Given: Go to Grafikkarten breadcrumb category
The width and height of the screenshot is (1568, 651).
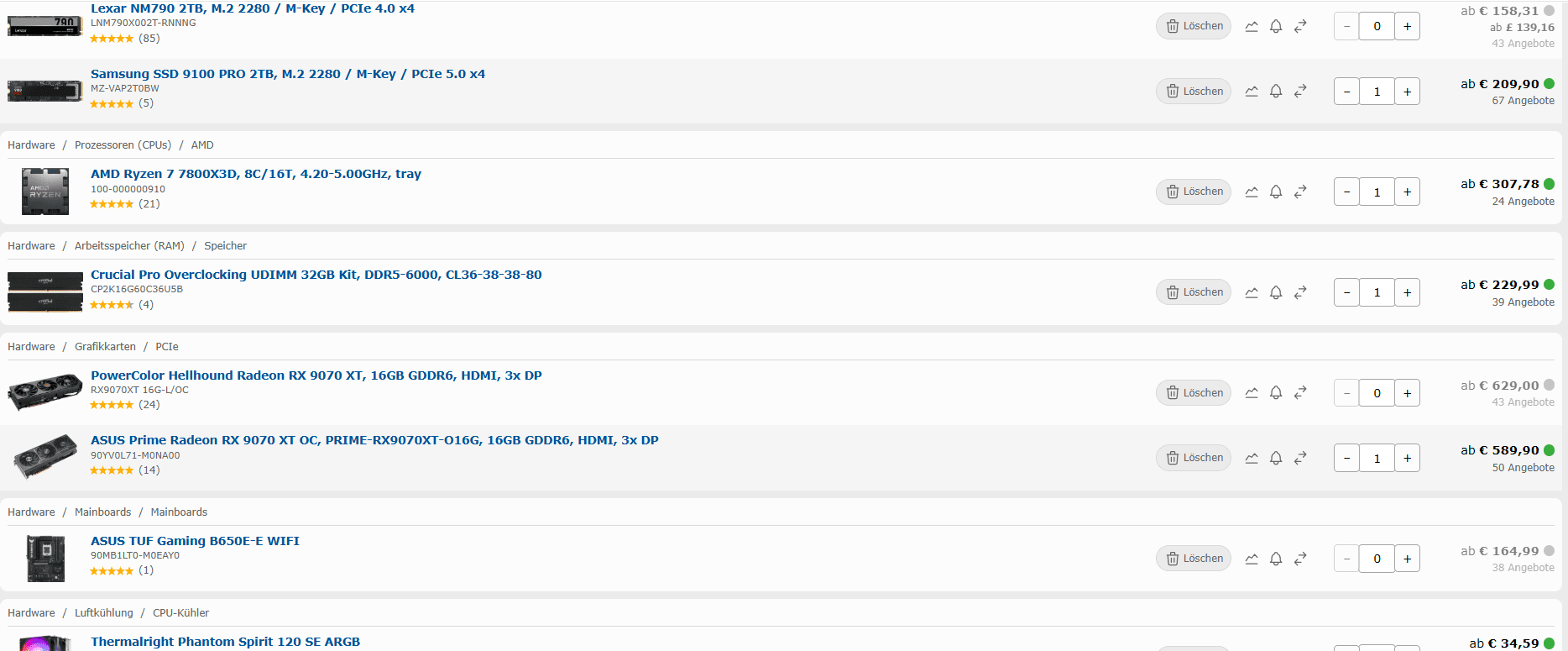Looking at the screenshot, I should coord(105,347).
